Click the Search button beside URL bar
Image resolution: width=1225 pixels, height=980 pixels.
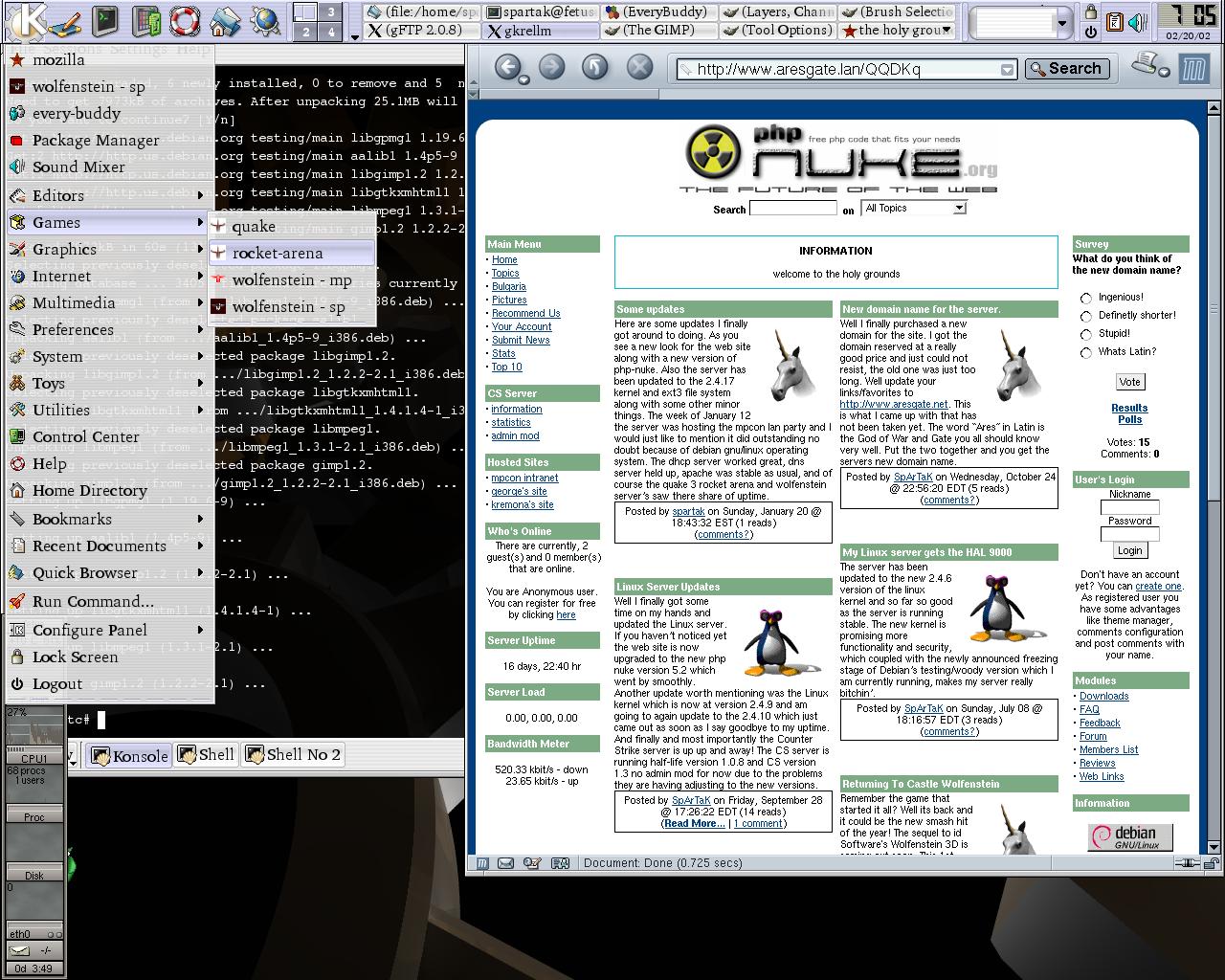click(x=1066, y=68)
